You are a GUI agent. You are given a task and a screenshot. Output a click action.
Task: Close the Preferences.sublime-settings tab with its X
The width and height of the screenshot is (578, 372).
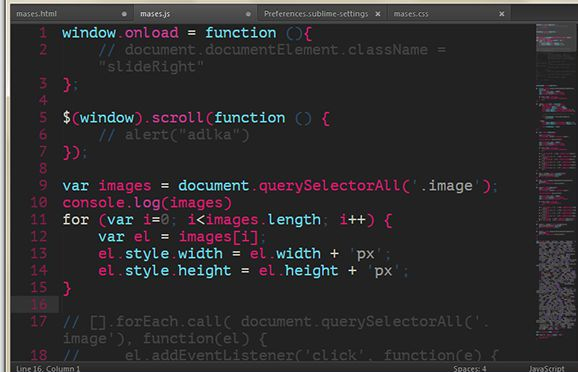(378, 14)
